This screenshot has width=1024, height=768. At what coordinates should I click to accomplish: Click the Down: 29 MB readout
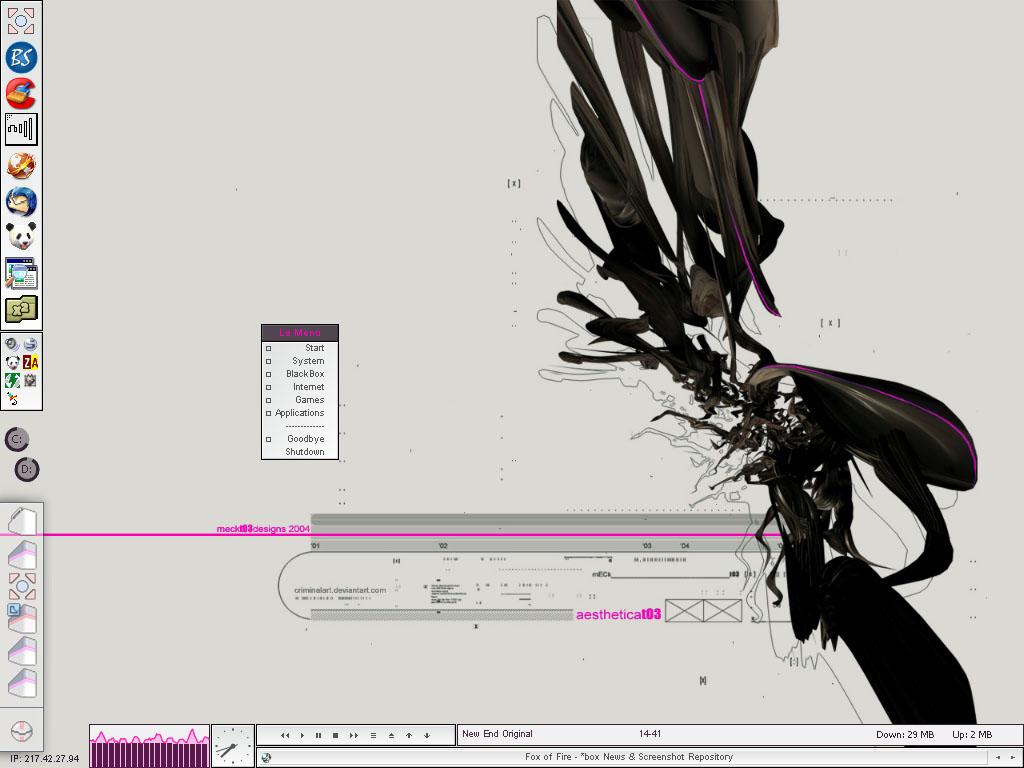905,735
